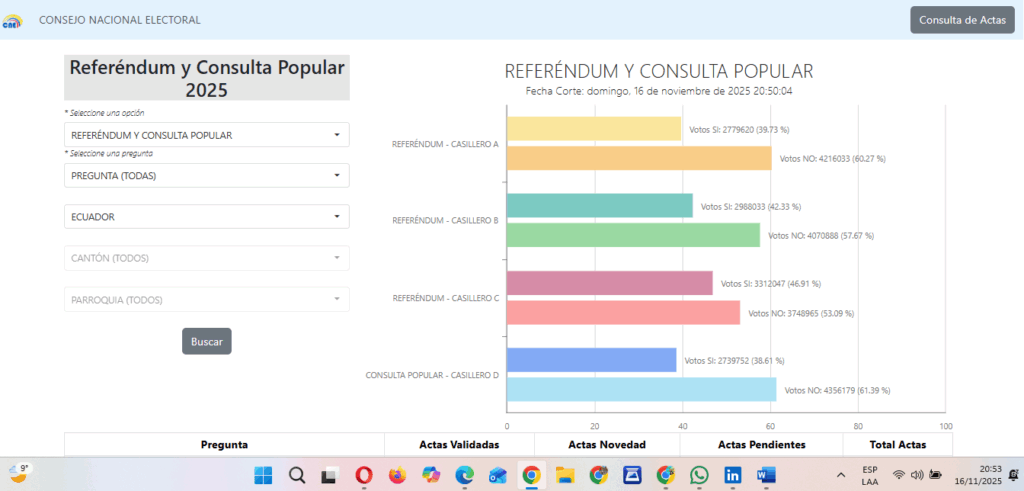1024x491 pixels.
Task: Open LinkedIn app in taskbar
Action: coord(733,475)
